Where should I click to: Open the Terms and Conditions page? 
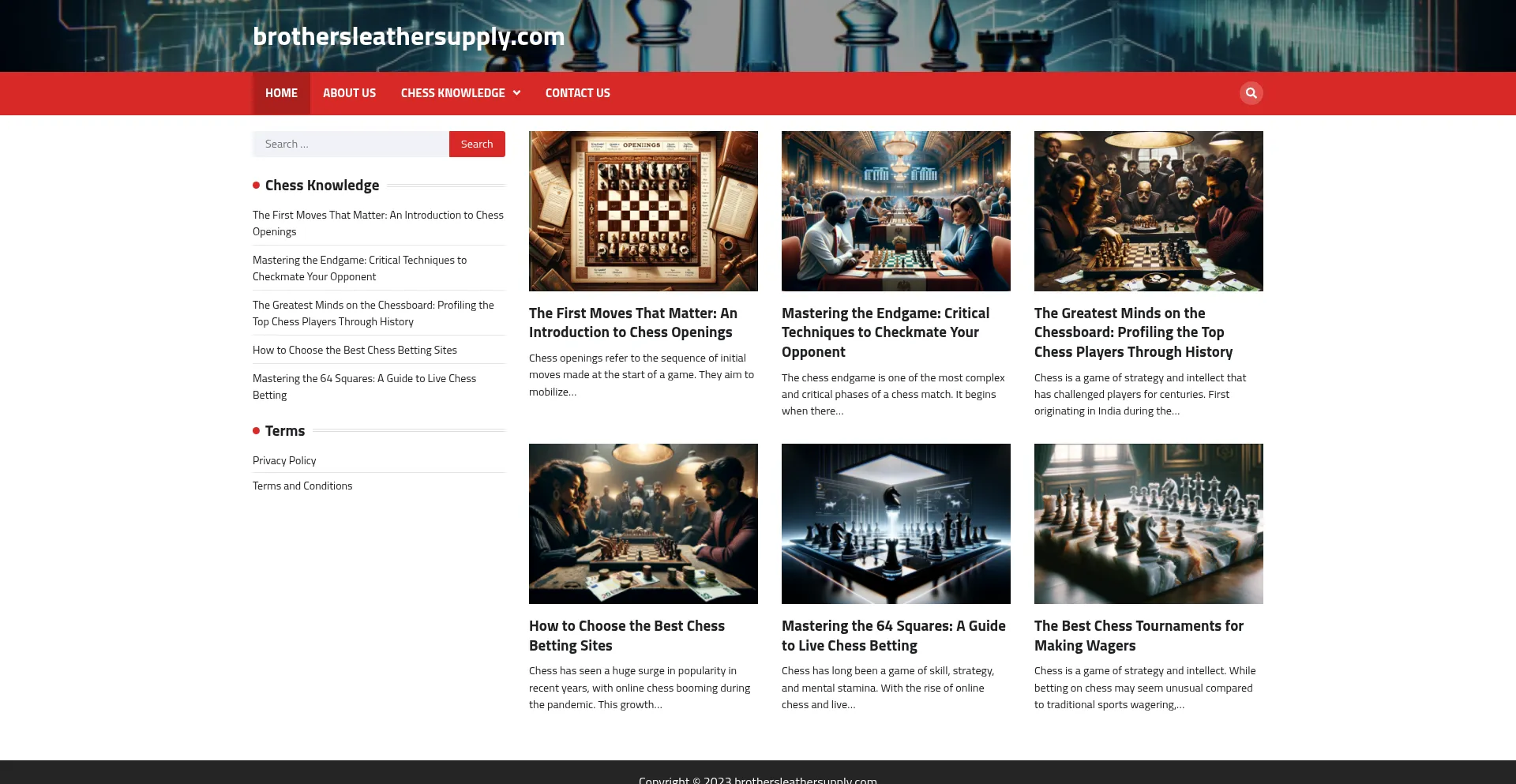[302, 486]
